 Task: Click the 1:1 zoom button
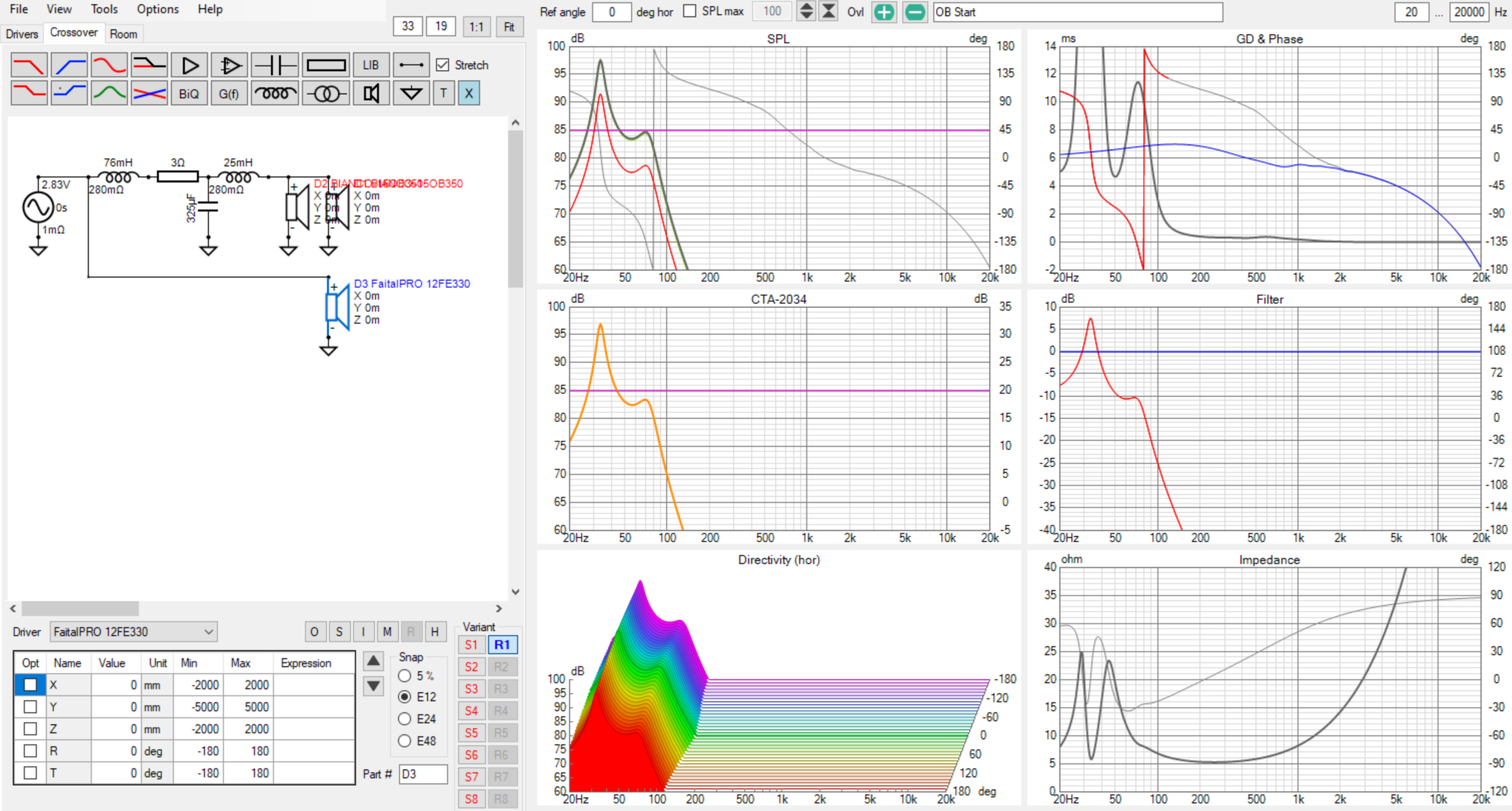coord(477,27)
